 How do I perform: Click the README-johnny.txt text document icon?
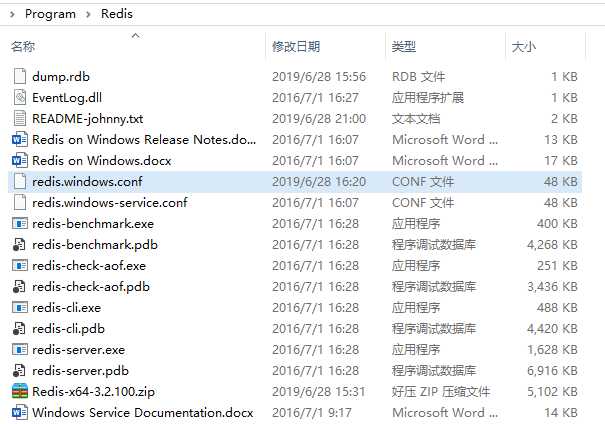[x=20, y=118]
